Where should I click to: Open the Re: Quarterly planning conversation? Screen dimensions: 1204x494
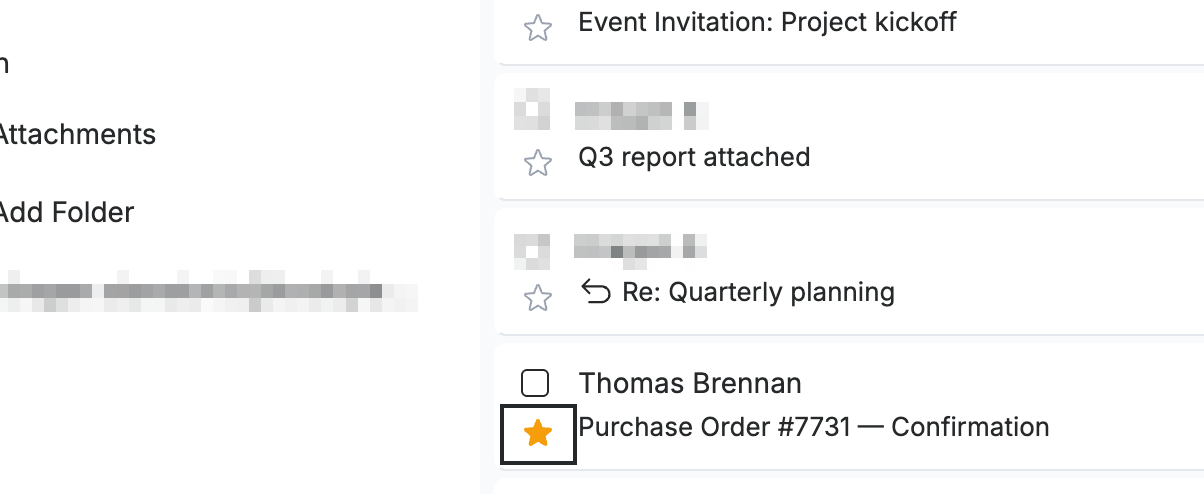(x=758, y=292)
